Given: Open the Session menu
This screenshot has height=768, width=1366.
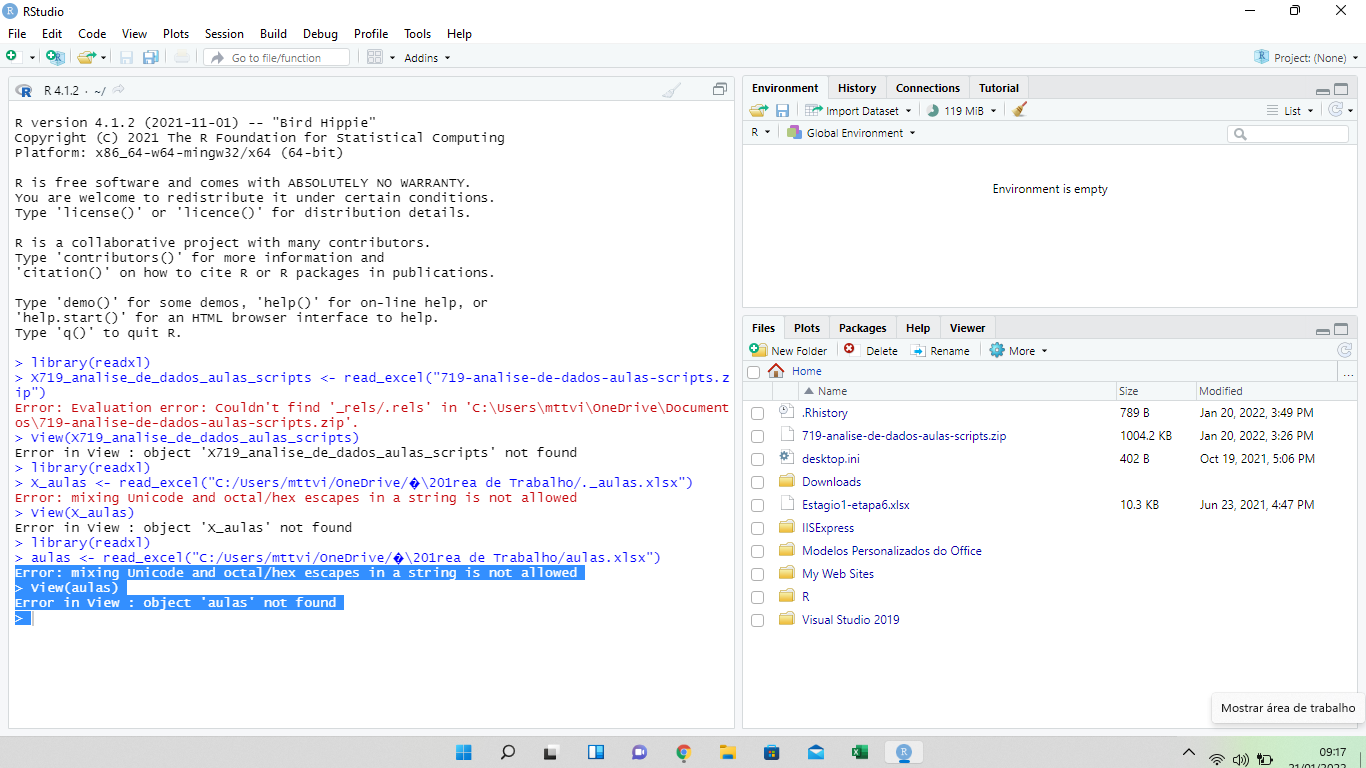Looking at the screenshot, I should point(224,33).
